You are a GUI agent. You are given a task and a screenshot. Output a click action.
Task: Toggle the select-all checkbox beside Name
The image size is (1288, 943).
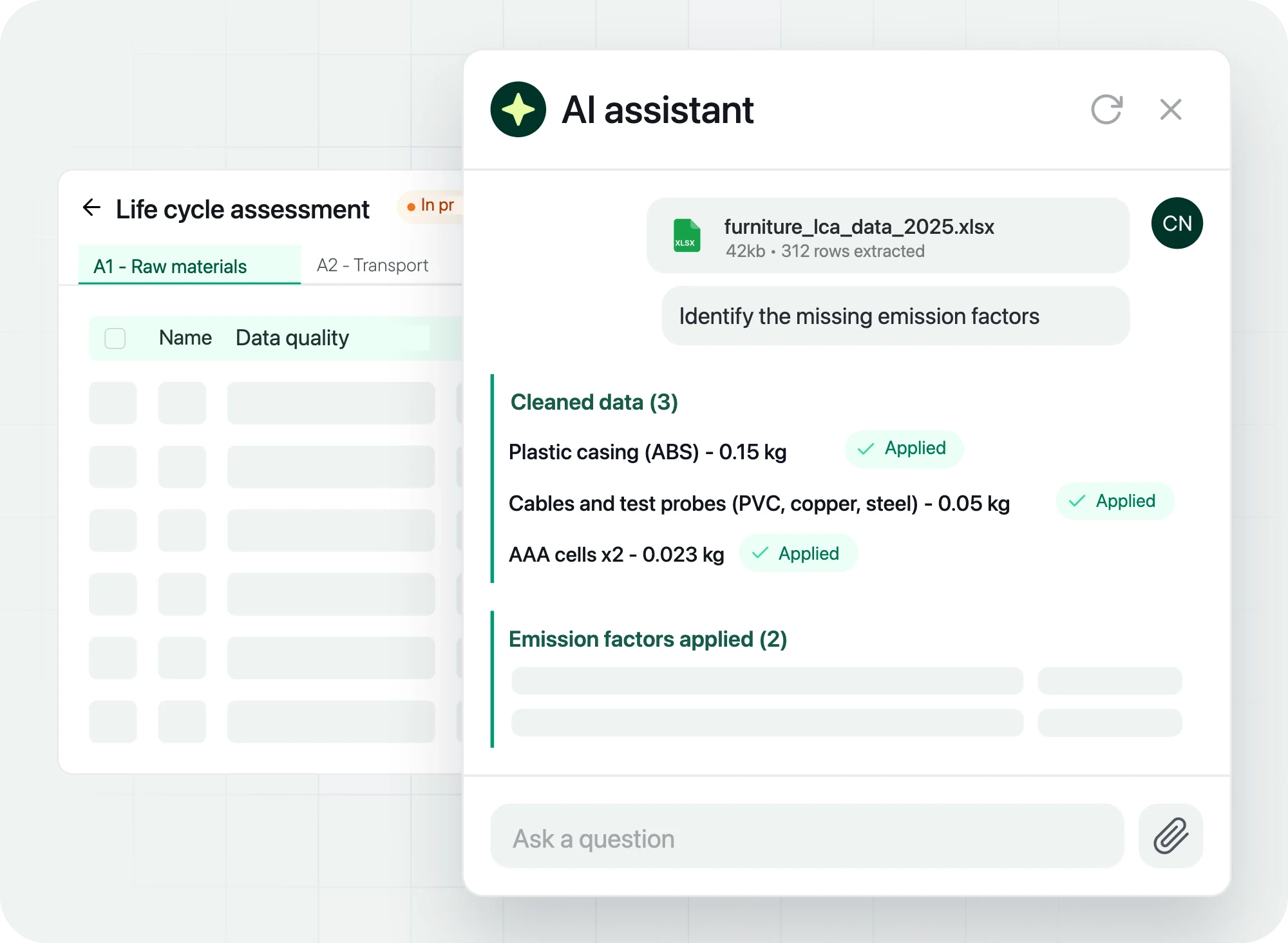click(x=115, y=338)
